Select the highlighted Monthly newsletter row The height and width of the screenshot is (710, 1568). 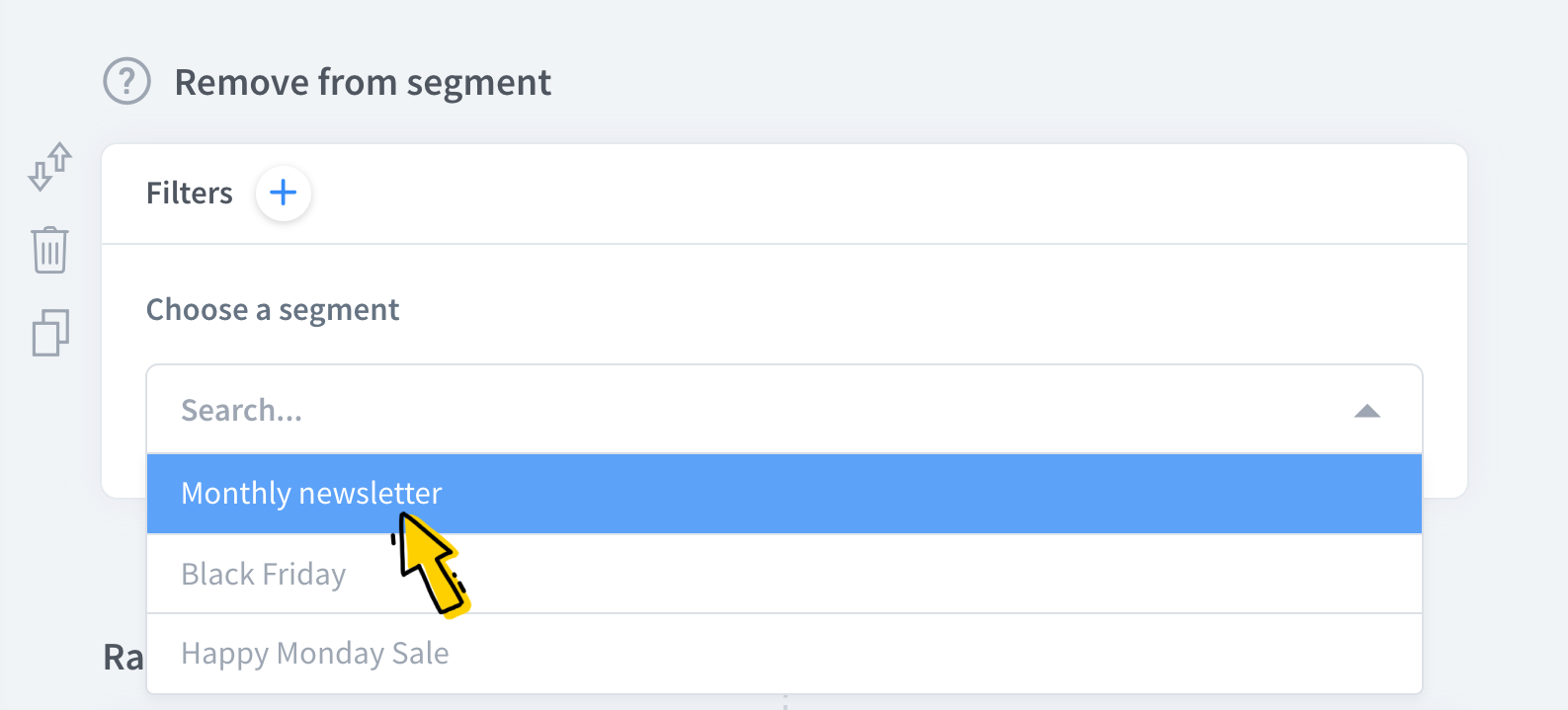[x=310, y=493]
